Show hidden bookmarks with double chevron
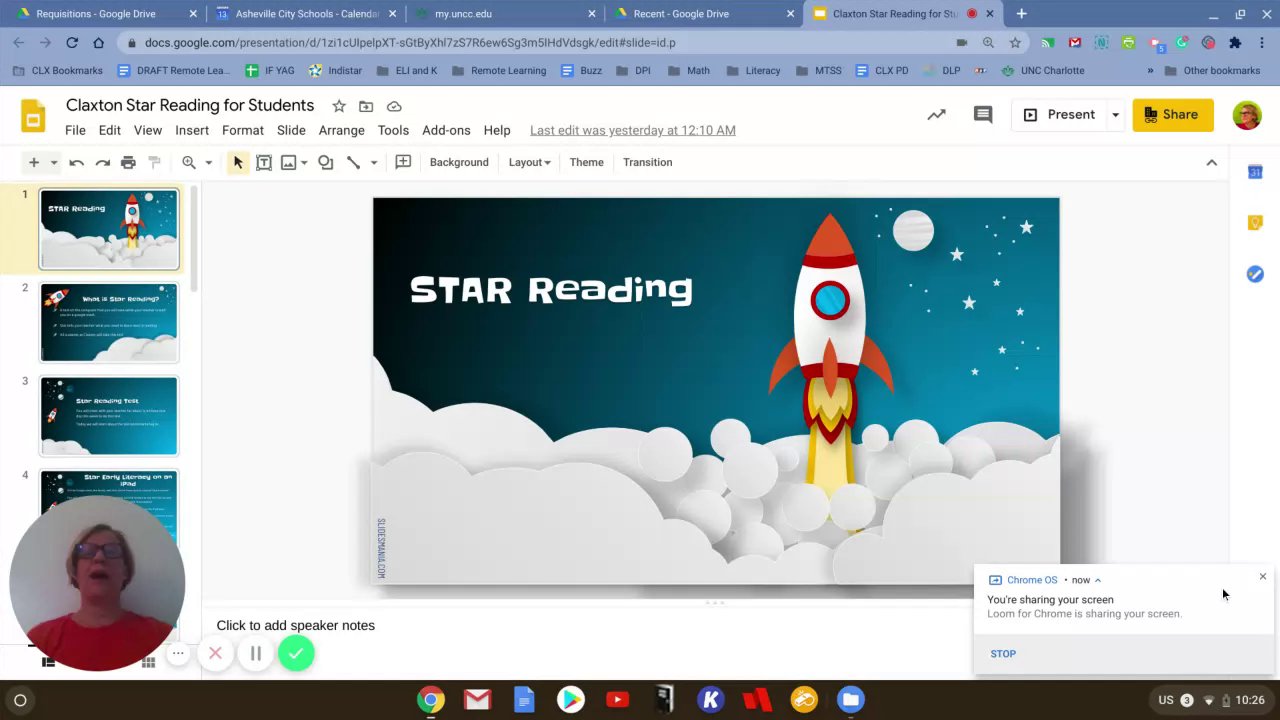The width and height of the screenshot is (1280, 720). point(1150,71)
